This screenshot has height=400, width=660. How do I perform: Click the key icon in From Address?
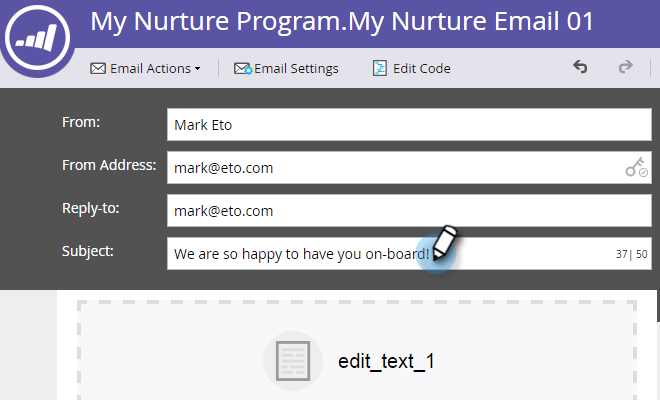(636, 167)
